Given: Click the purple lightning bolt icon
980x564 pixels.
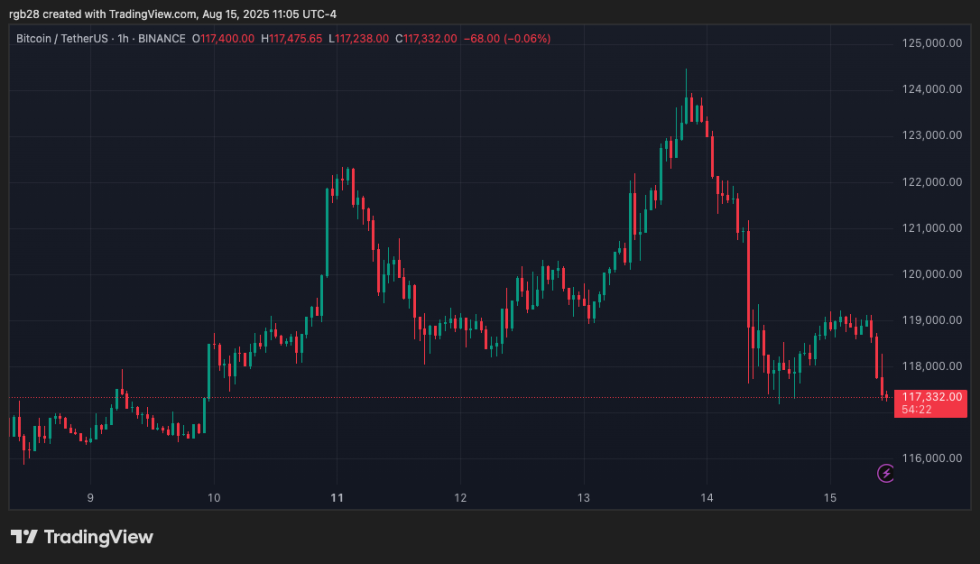Looking at the screenshot, I should (885, 473).
